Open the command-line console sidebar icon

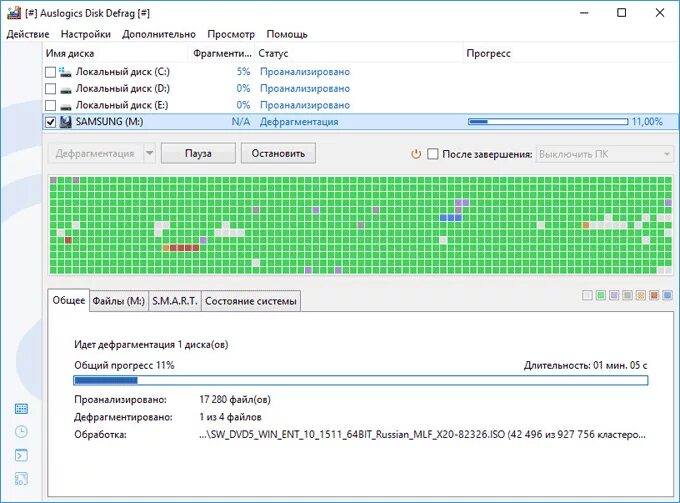point(21,455)
